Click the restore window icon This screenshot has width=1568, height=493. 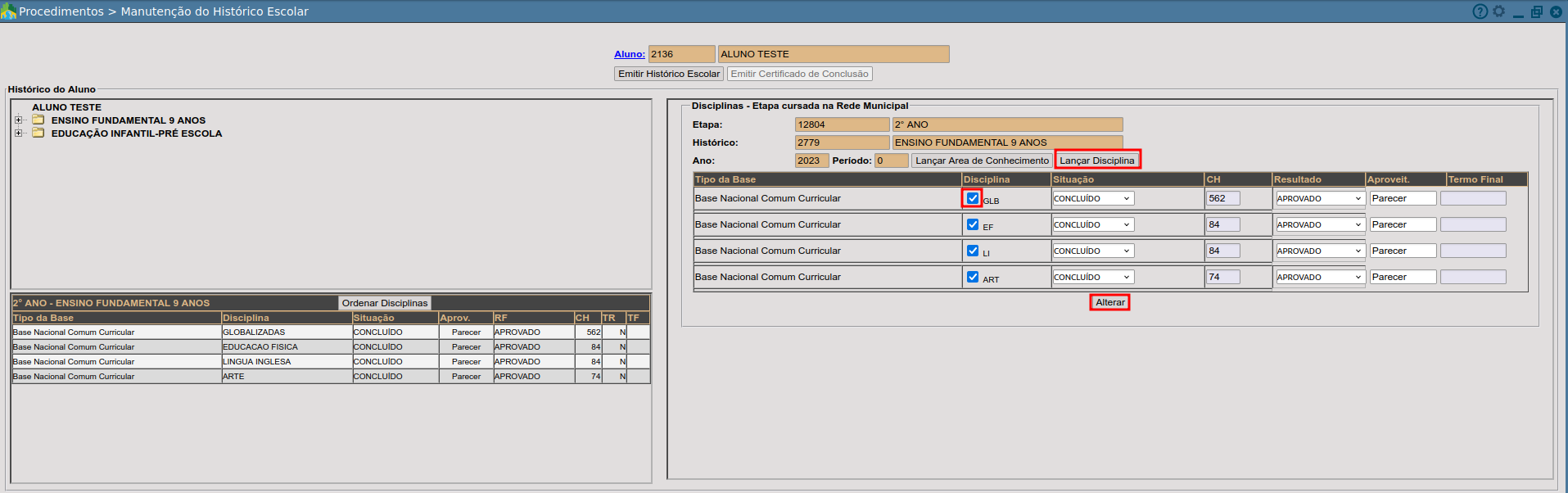pyautogui.click(x=1536, y=11)
